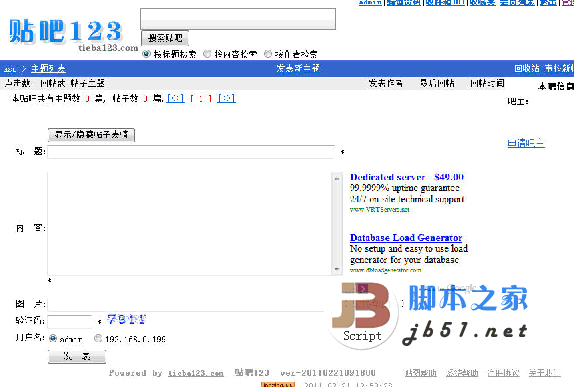The height and width of the screenshot is (387, 574).
Task: Click the content textarea scroll-down arrow
Action: pos(337,269)
